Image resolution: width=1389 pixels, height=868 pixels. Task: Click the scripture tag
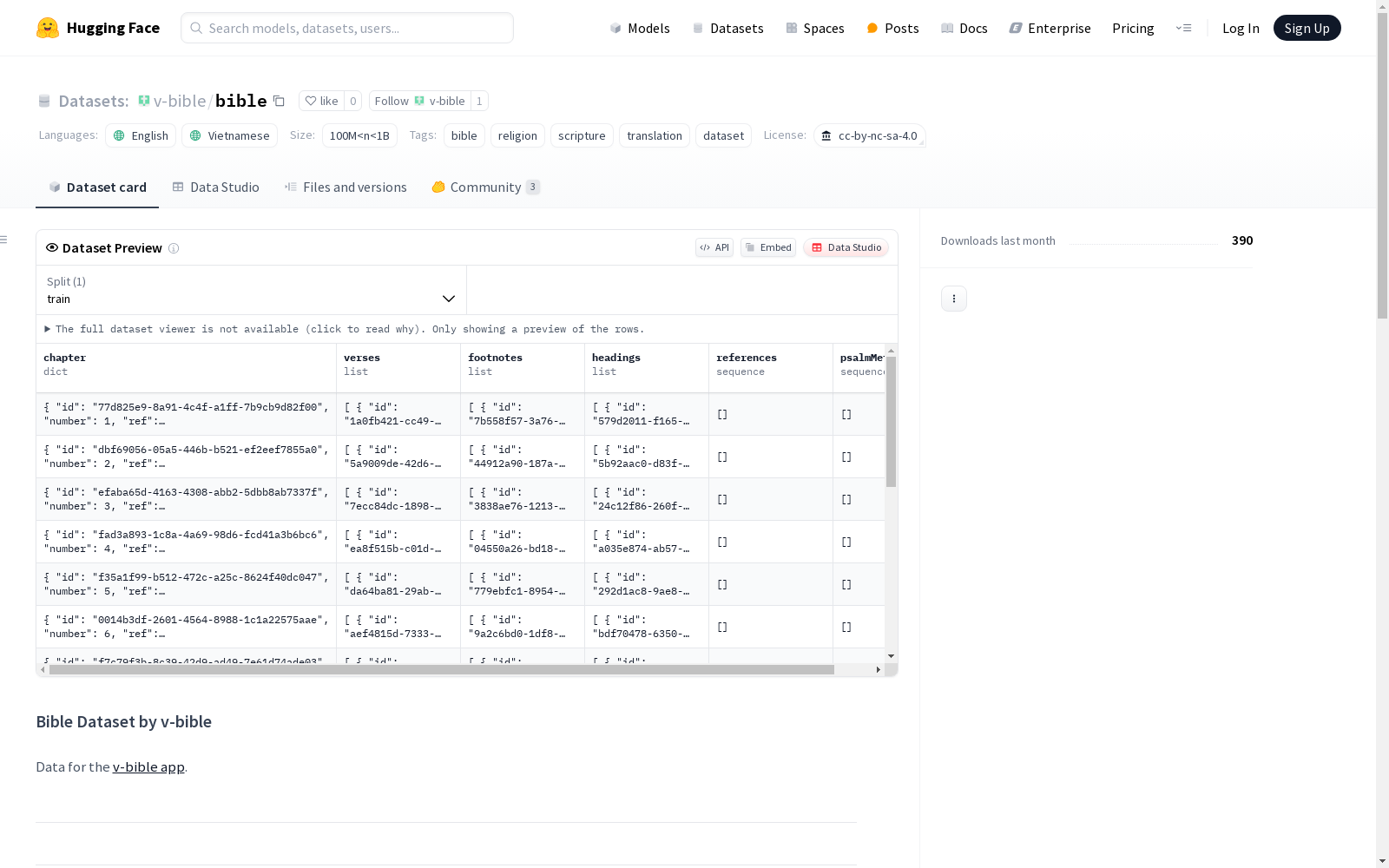click(x=582, y=135)
